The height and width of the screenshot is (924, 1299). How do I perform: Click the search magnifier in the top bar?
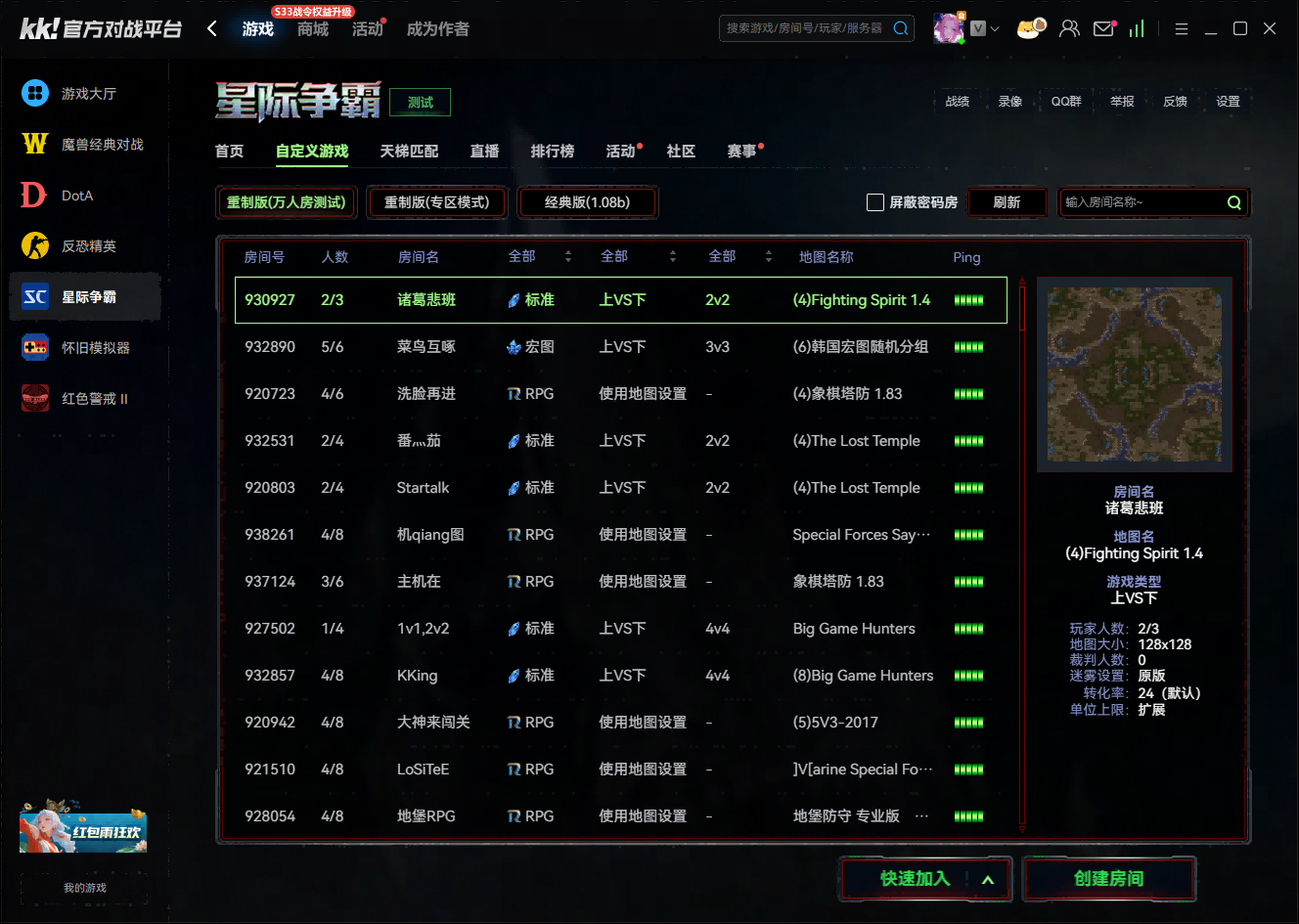click(x=901, y=28)
